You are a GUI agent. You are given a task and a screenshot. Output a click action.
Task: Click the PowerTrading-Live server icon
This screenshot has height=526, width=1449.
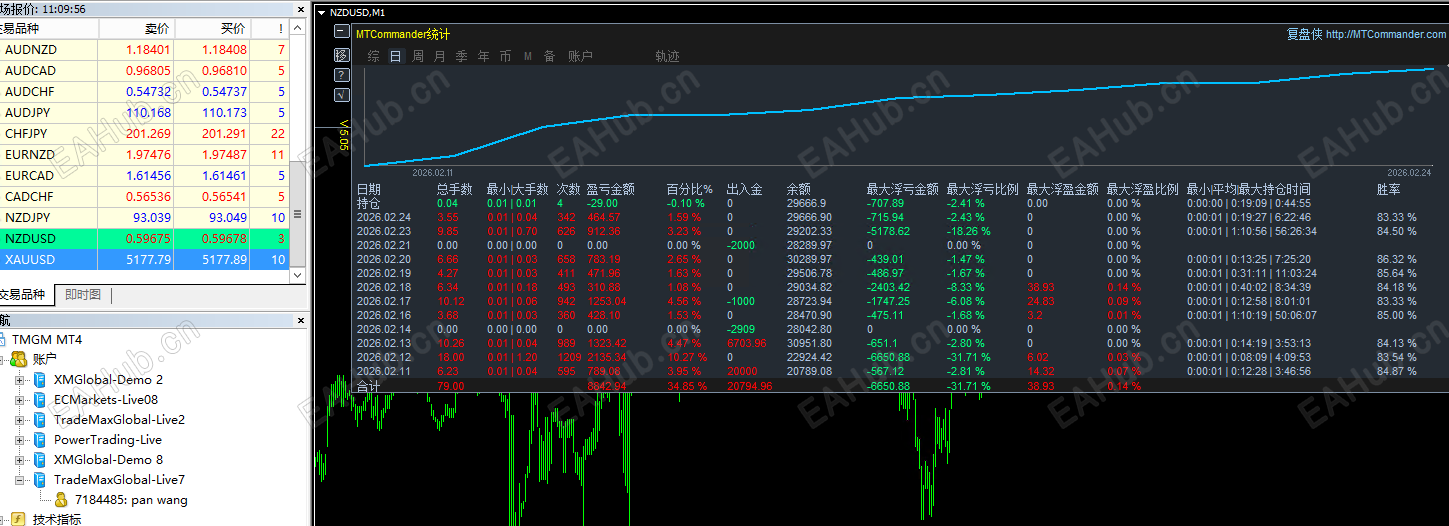(x=40, y=440)
